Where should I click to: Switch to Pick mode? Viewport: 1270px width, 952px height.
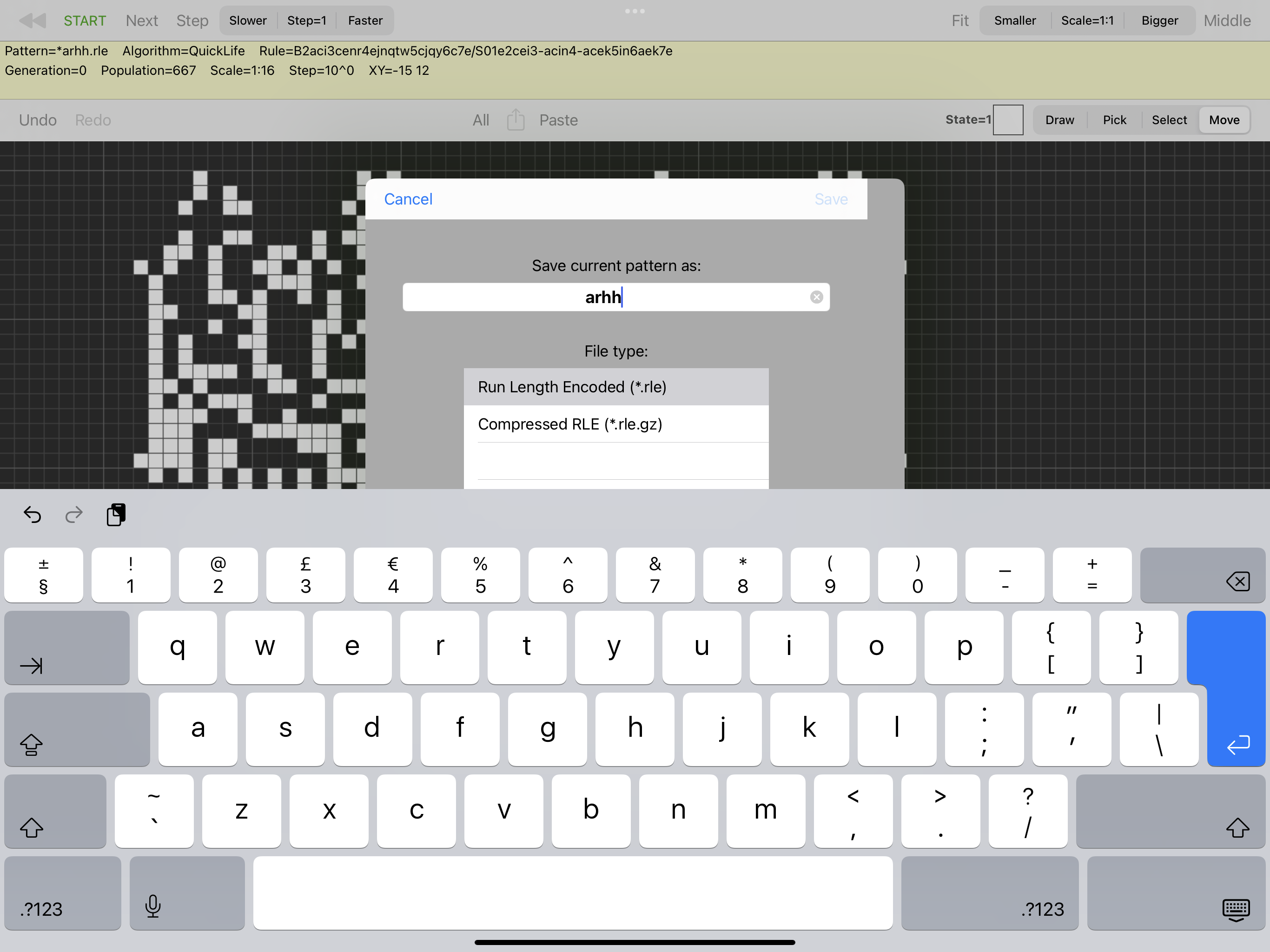tap(1114, 120)
